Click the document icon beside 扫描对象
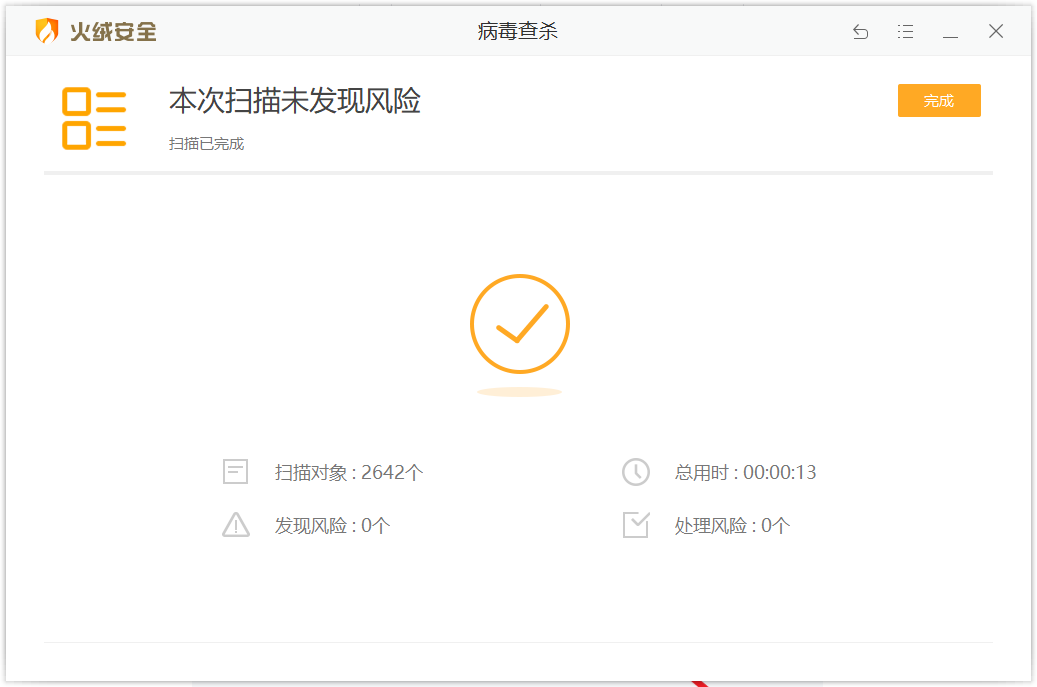Image resolution: width=1037 pixels, height=687 pixels. (x=235, y=472)
